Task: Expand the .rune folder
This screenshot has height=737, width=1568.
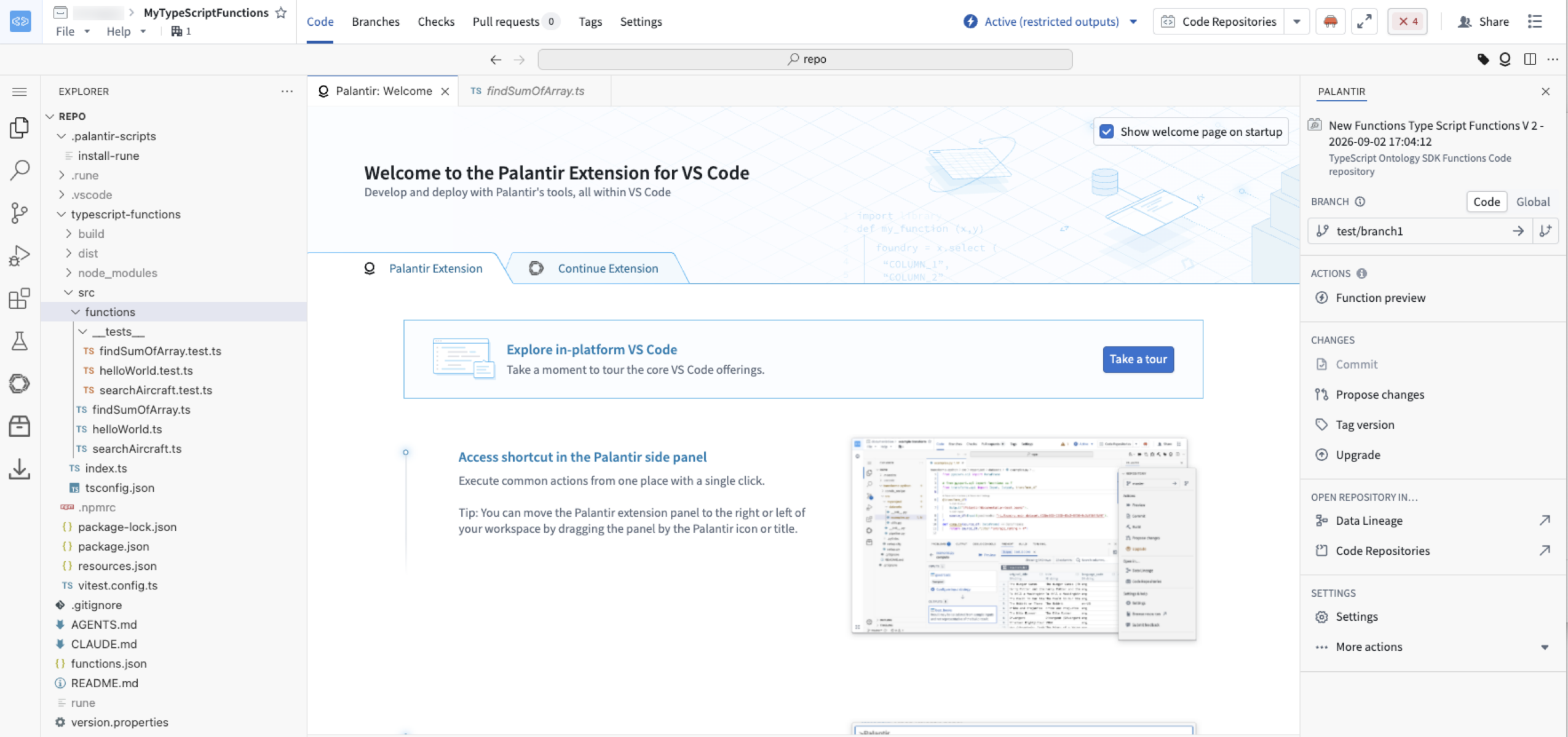Action: tap(61, 175)
